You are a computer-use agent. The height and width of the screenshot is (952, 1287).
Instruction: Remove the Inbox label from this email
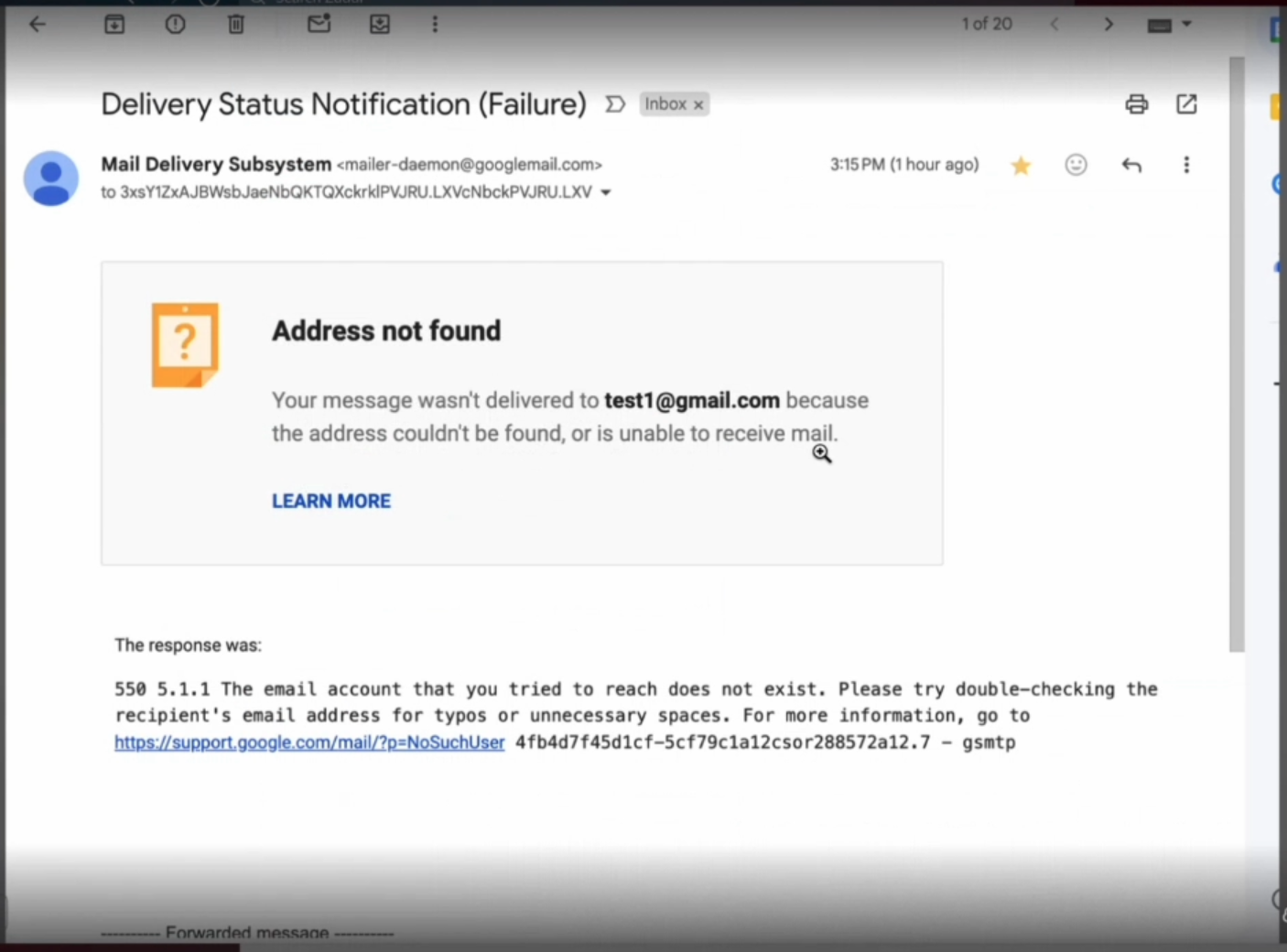[698, 105]
